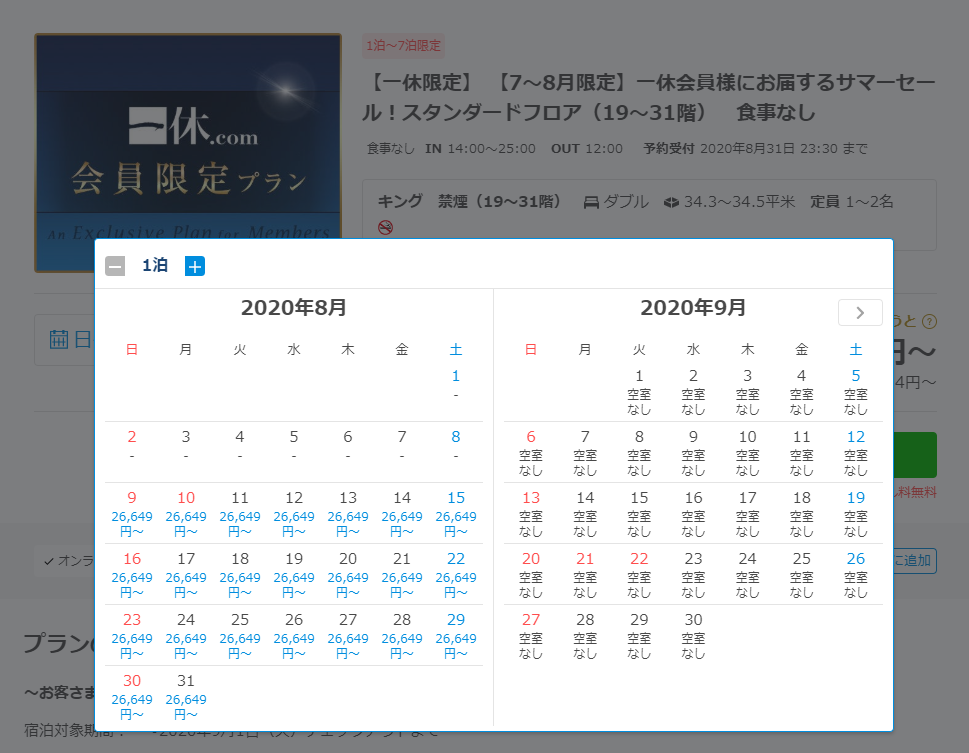Click September 26 no-vacancy cell
Screen dimensions: 969x753
(855, 574)
